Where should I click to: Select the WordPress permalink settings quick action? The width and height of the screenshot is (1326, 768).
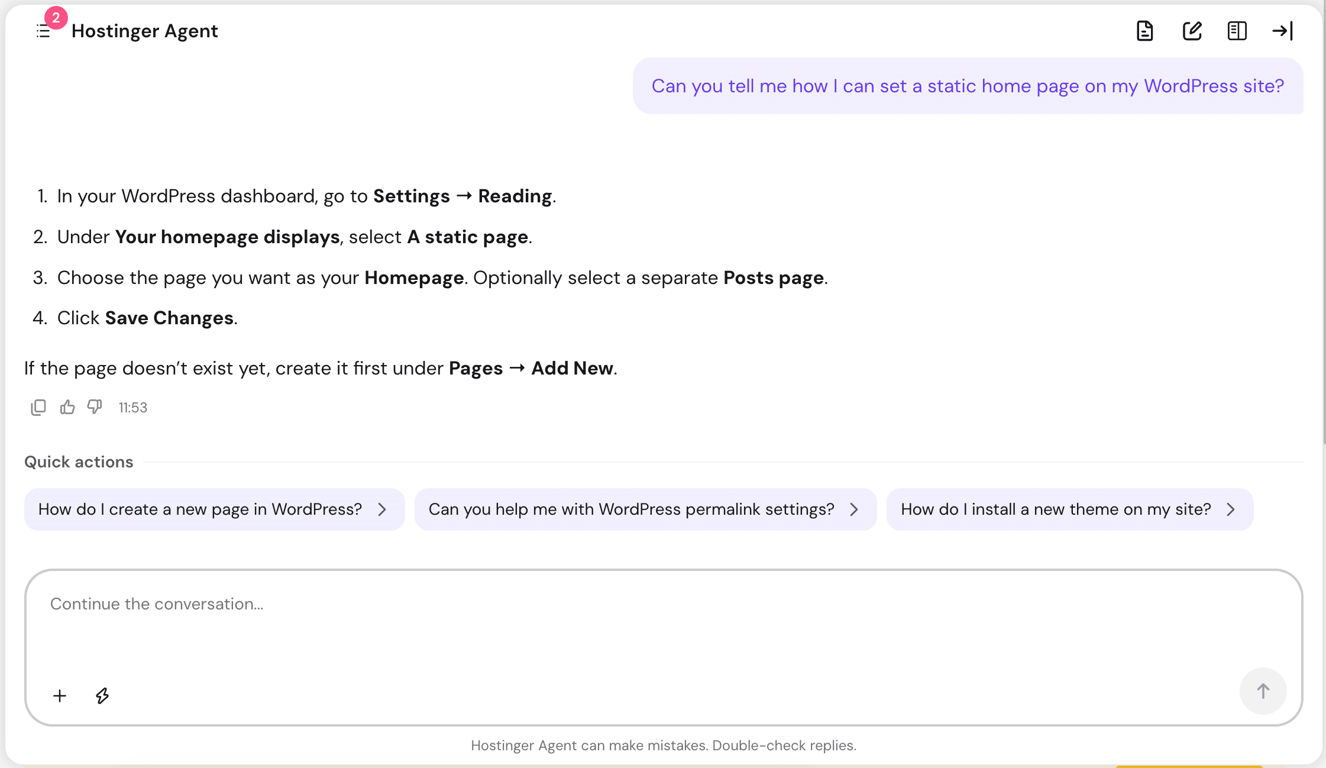(645, 509)
